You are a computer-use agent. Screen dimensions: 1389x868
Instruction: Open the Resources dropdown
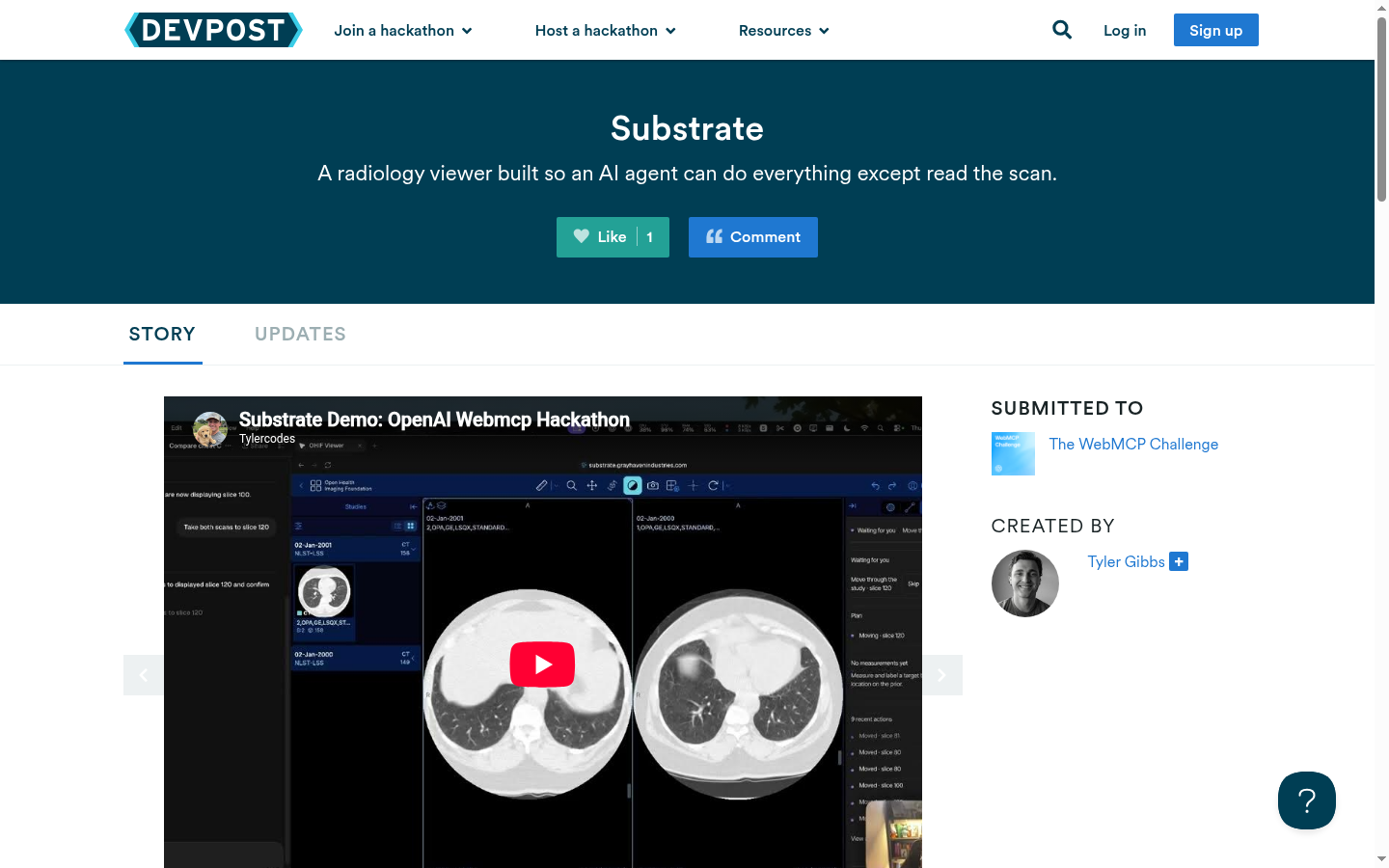pos(784,31)
